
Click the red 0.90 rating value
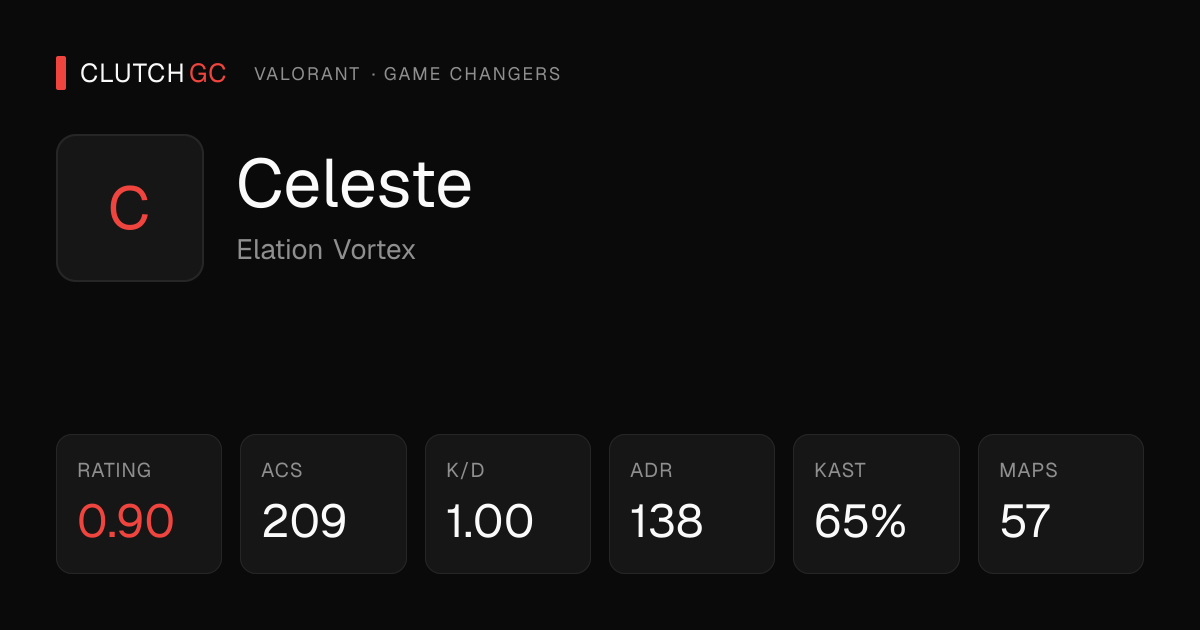pos(126,522)
